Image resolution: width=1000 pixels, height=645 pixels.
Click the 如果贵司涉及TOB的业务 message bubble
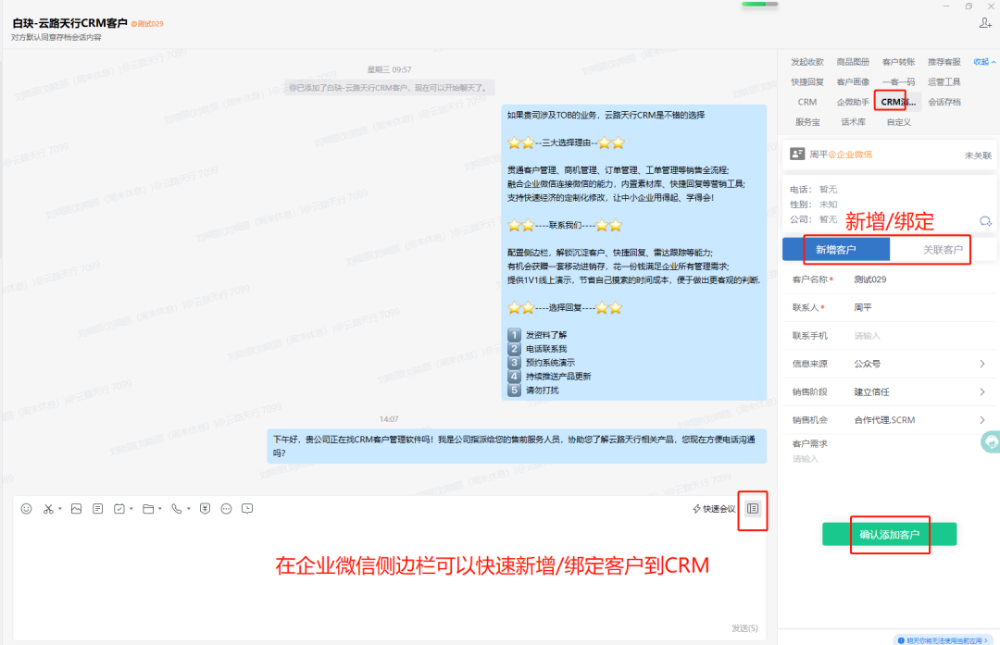[634, 253]
